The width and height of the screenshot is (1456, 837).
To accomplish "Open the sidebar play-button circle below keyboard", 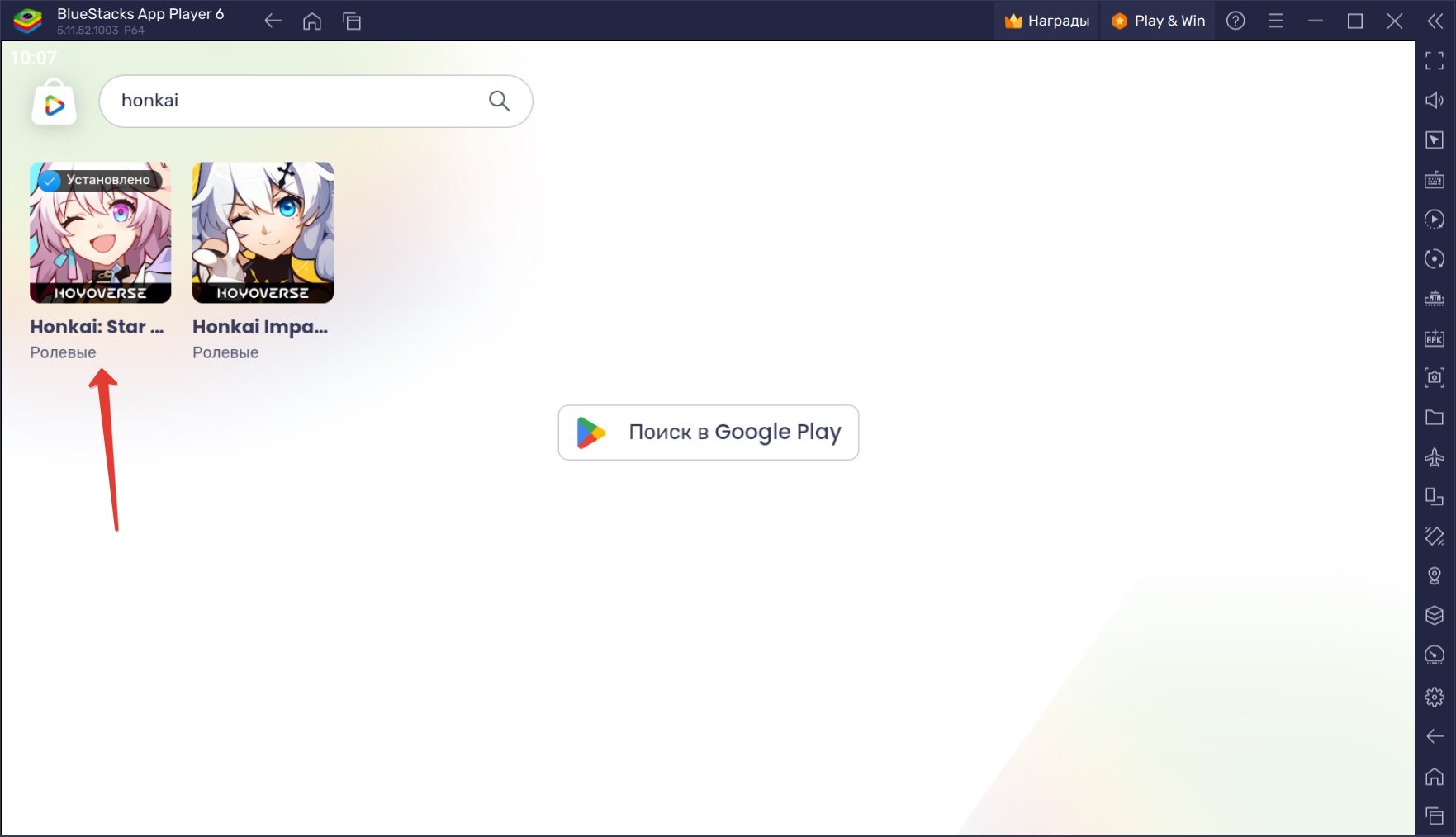I will 1435,219.
